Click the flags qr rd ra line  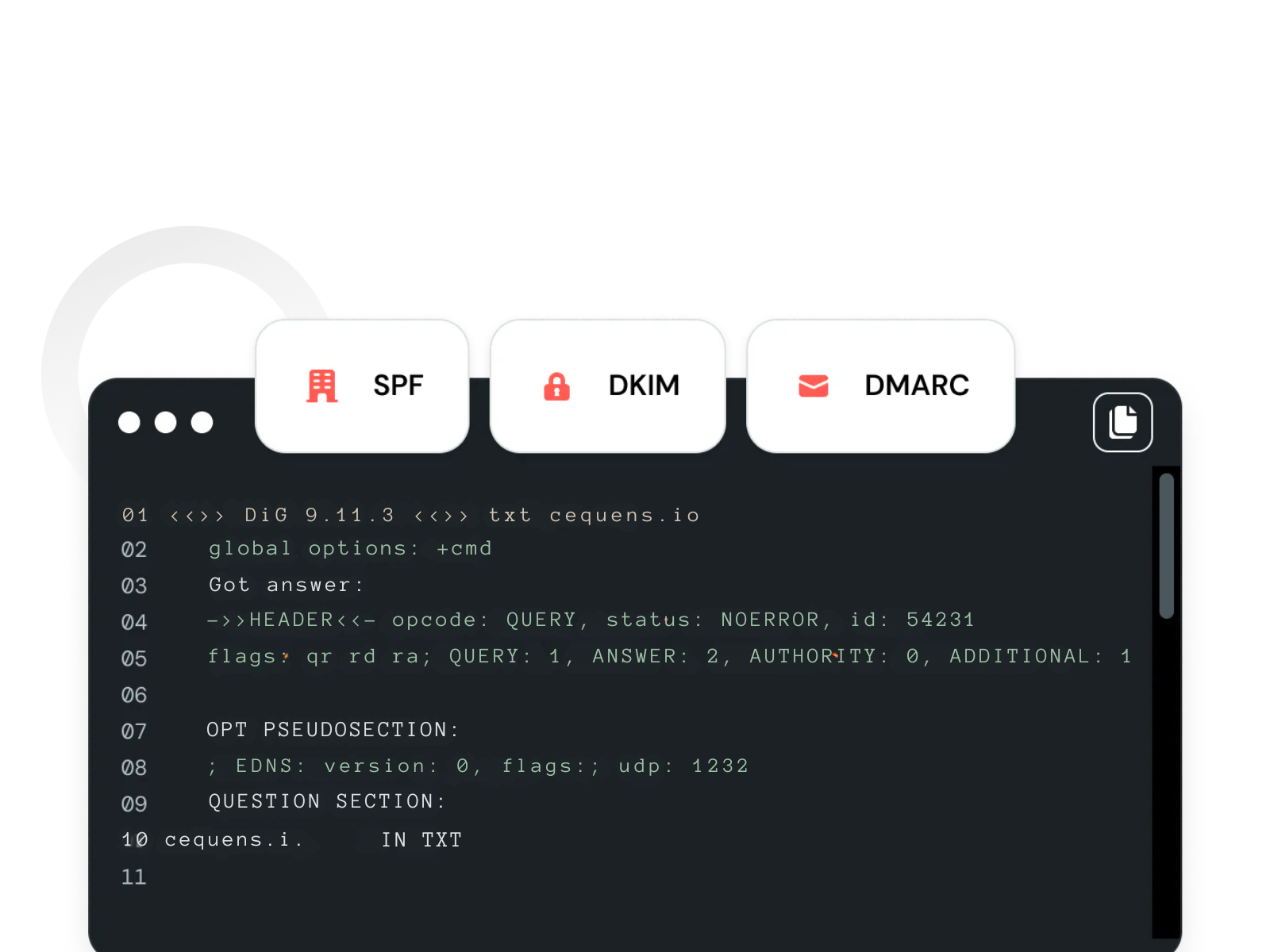point(668,657)
